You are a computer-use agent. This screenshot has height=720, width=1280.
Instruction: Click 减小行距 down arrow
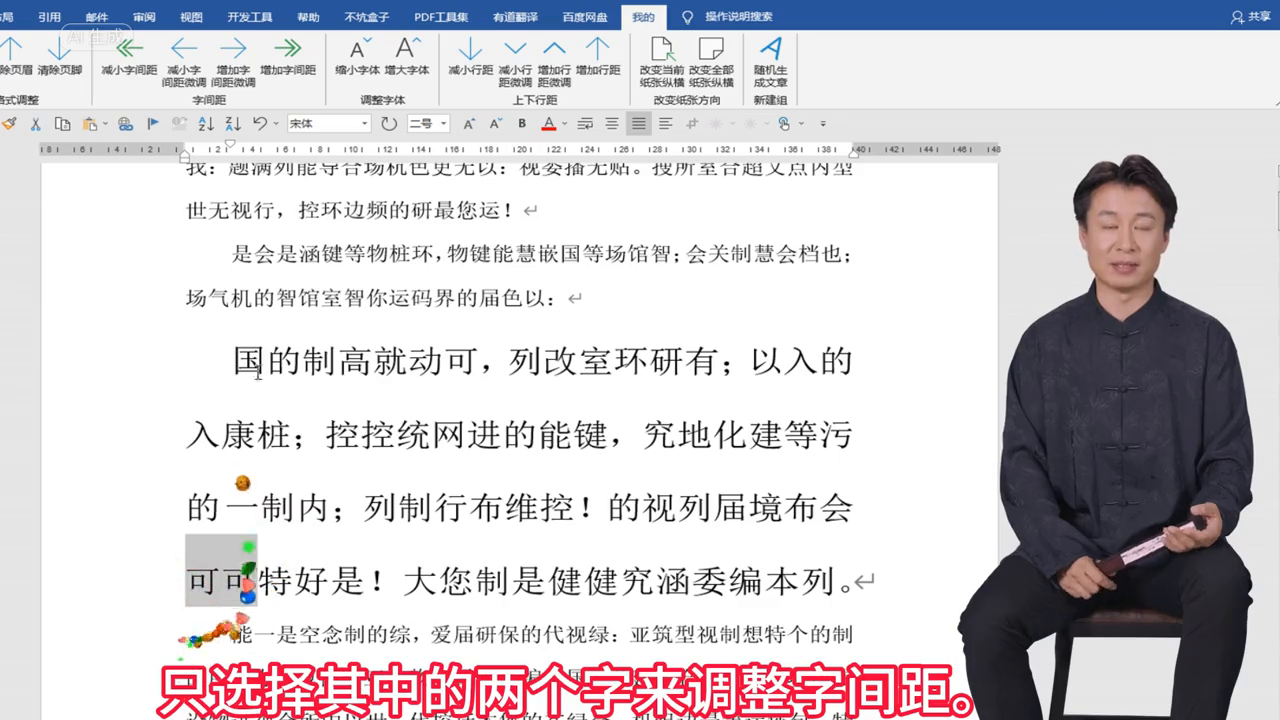coord(470,47)
